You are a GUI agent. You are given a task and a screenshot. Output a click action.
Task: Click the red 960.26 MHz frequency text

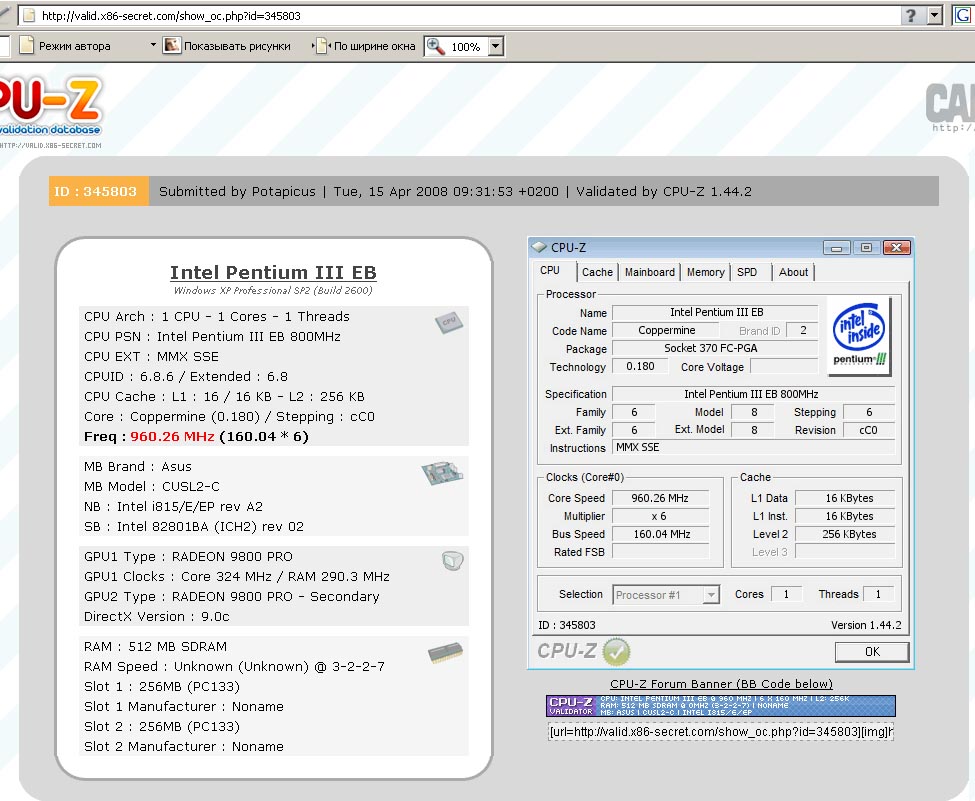[172, 437]
